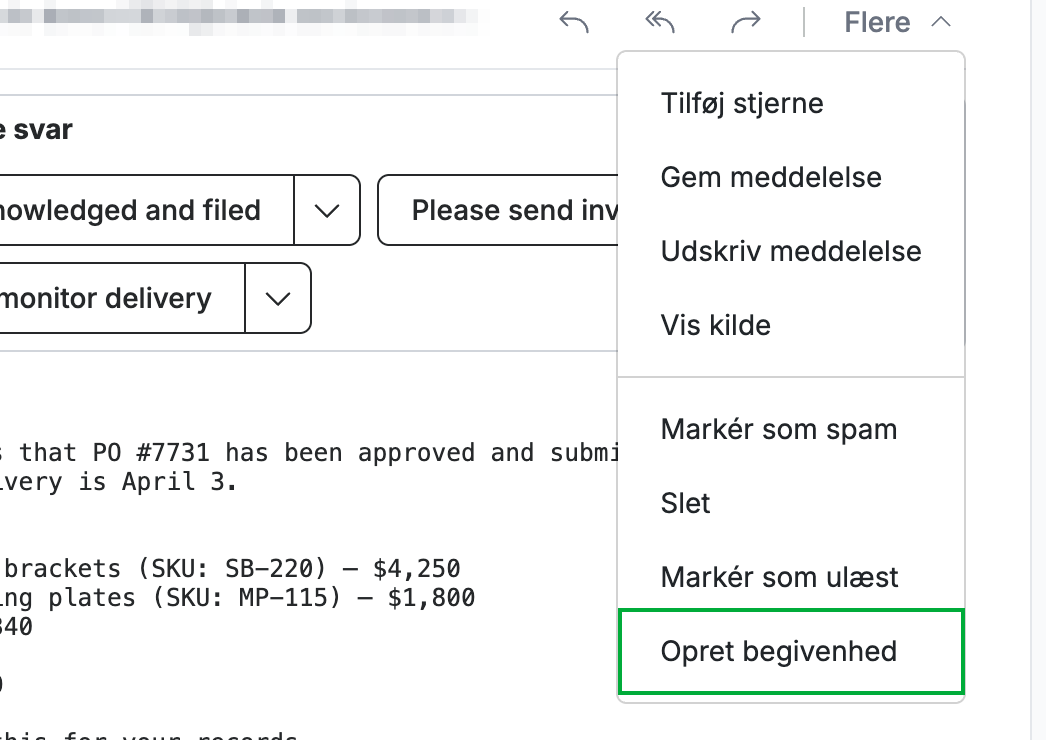Expand arrow beside 'monitor delivery'
Viewport: 1046px width, 740px height.
pos(278,298)
